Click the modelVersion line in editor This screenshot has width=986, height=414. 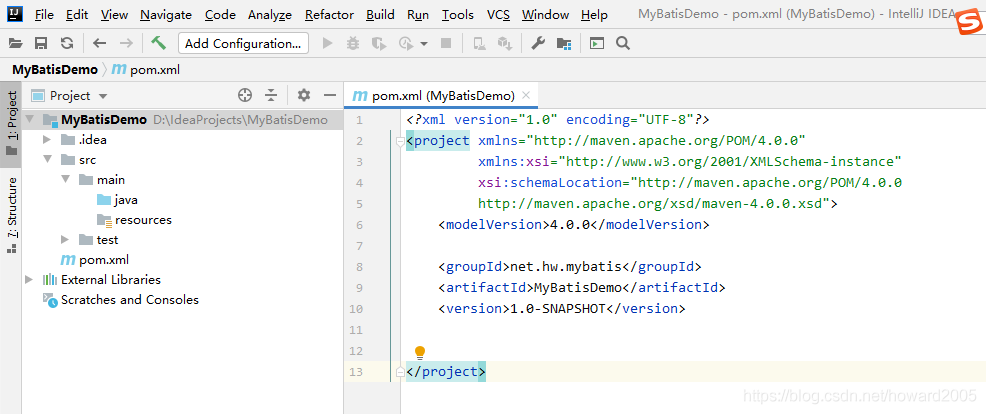574,225
